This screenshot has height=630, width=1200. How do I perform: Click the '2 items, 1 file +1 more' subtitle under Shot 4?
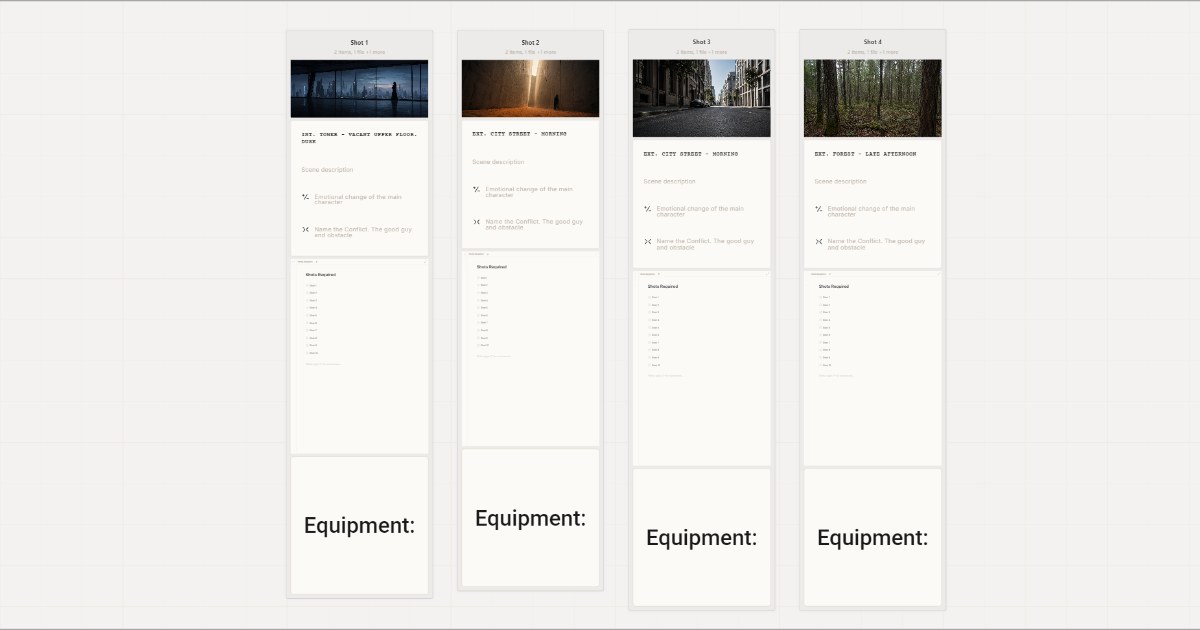tap(872, 52)
